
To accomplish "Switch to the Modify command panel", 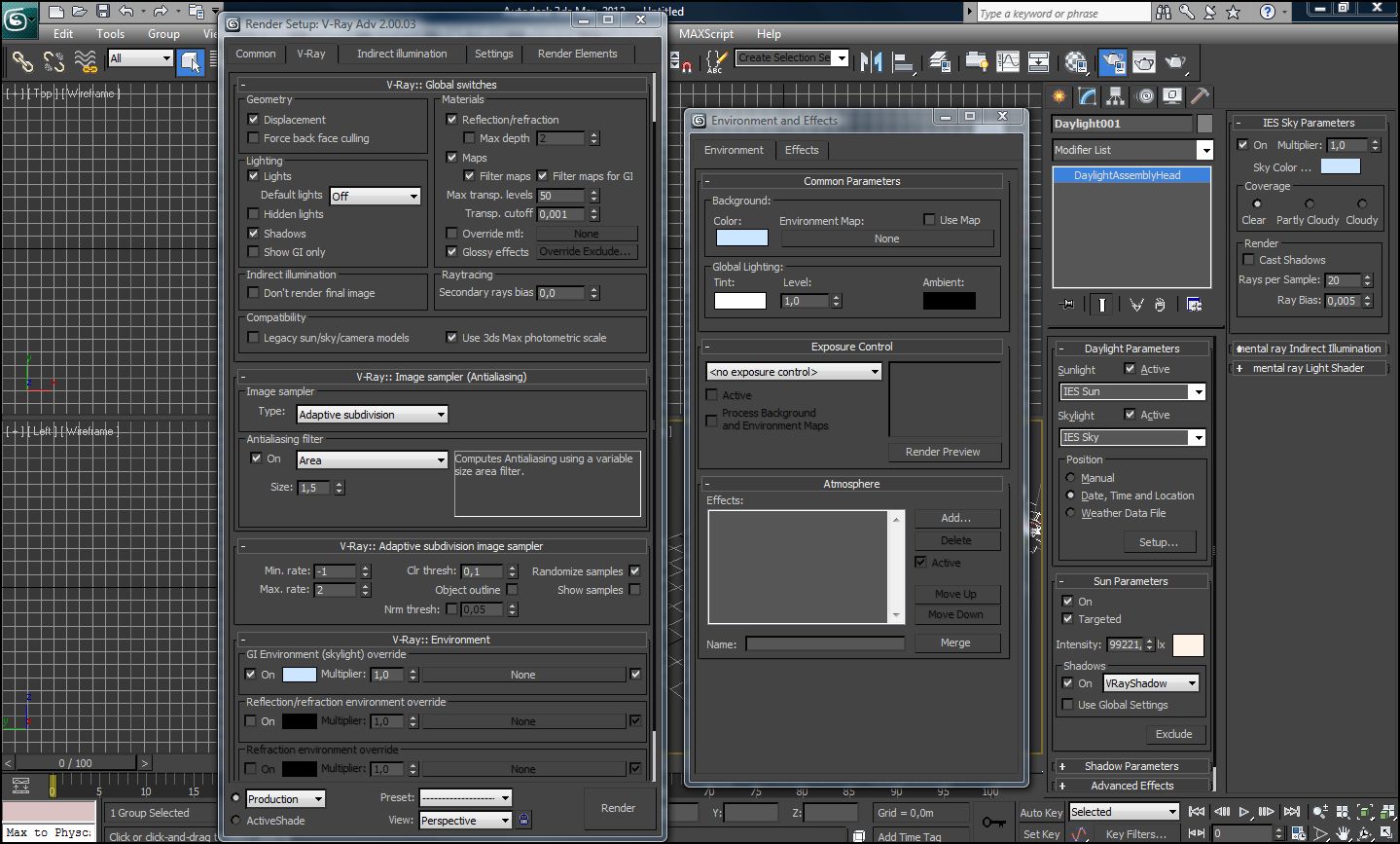I will (1088, 95).
